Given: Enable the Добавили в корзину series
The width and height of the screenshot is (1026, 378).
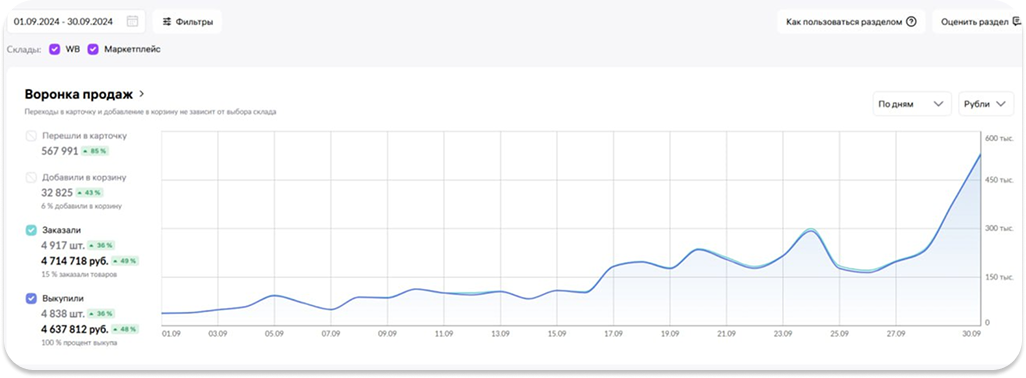Looking at the screenshot, I should (31, 177).
